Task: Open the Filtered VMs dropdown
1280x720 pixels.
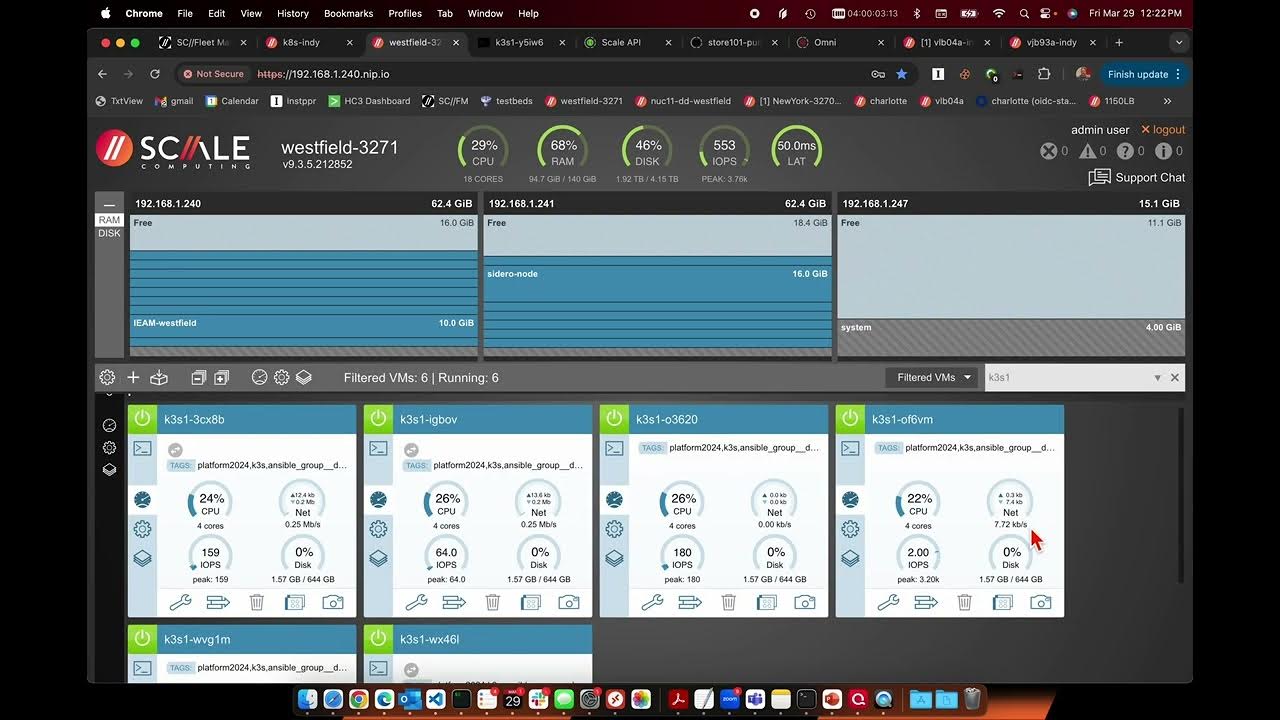Action: pos(934,377)
